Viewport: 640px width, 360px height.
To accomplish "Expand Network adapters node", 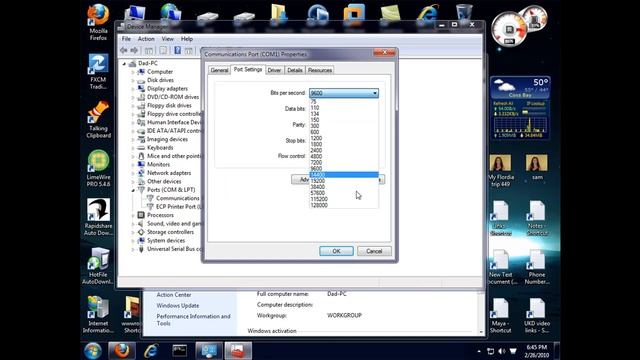I will tap(133, 173).
